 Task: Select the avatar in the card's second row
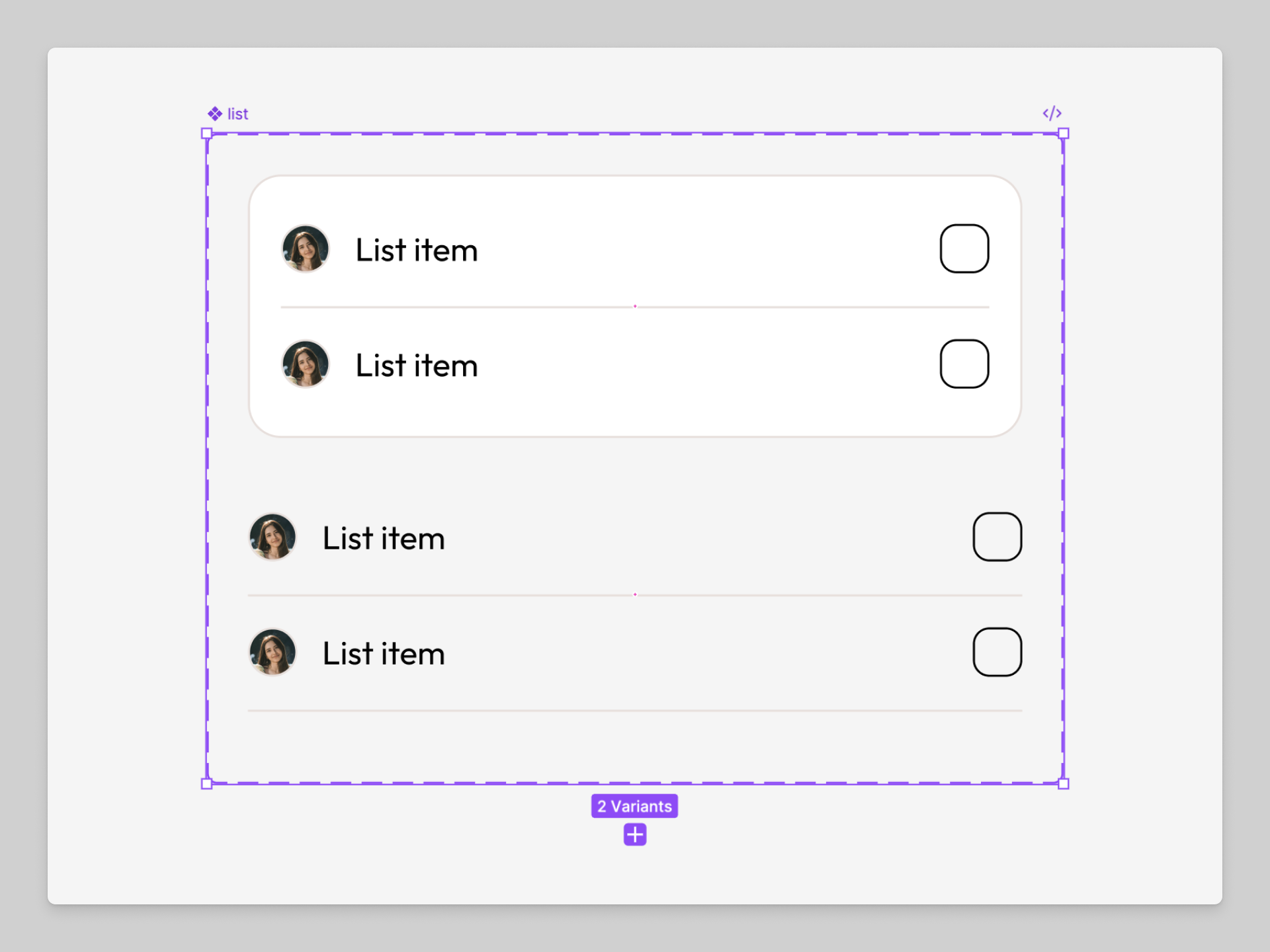click(x=306, y=364)
